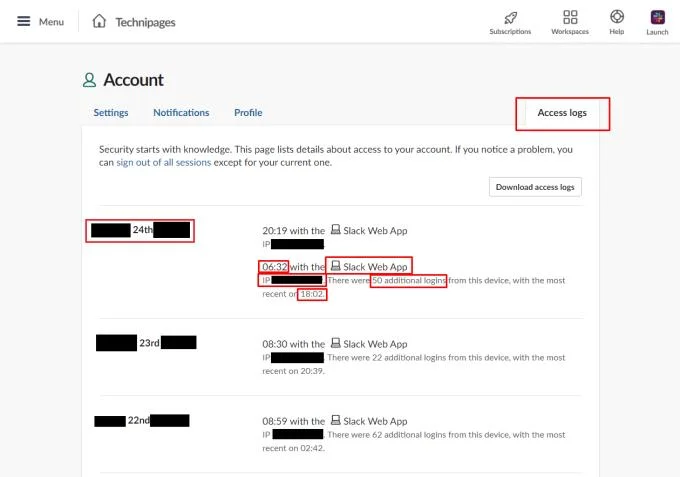Click the home icon beside Technipages

coord(99,21)
